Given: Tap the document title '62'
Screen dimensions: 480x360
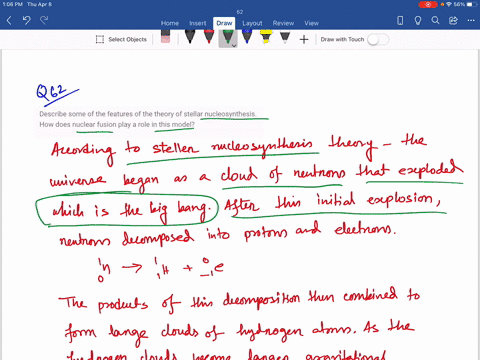Looking at the screenshot, I should tap(240, 12).
